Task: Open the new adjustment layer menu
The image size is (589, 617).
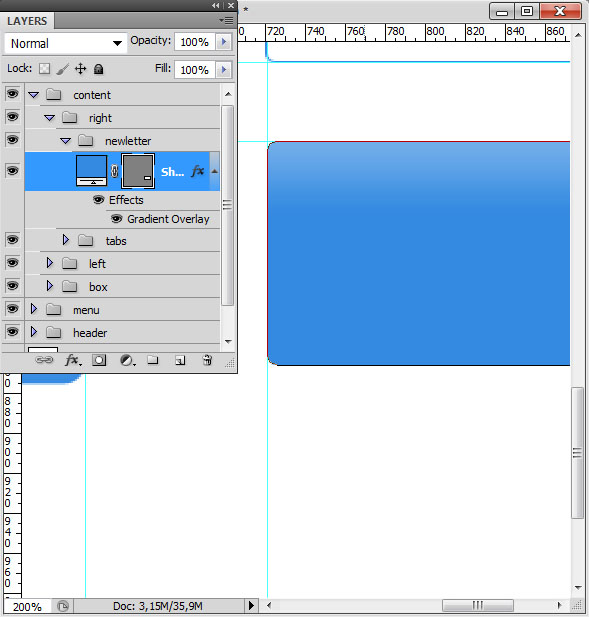Action: [127, 360]
